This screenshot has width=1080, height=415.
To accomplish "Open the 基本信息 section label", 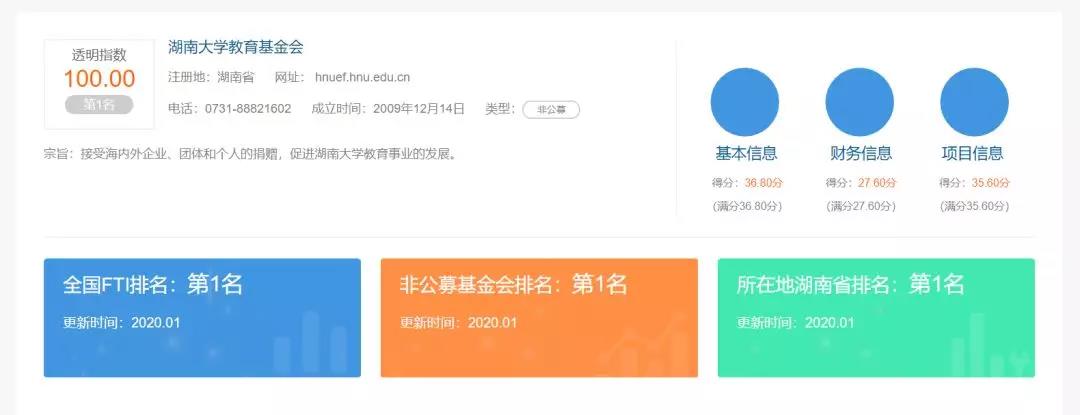I will click(746, 153).
